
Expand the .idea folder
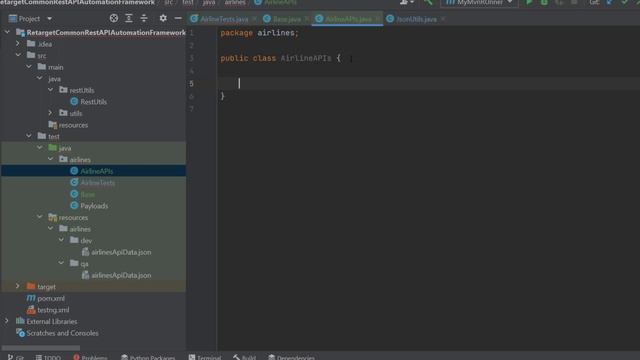18,43
